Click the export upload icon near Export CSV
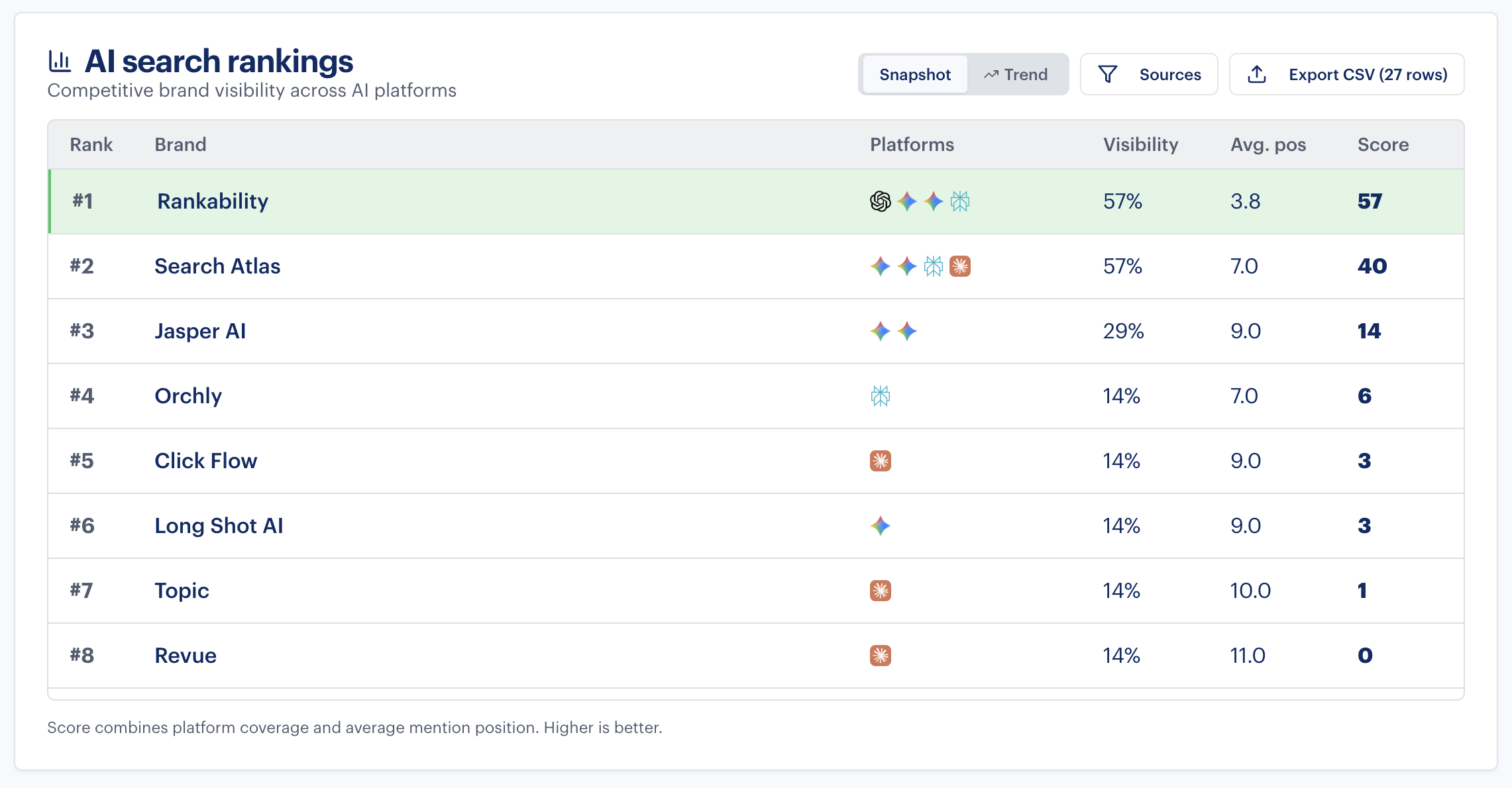Image resolution: width=1512 pixels, height=788 pixels. (x=1257, y=74)
